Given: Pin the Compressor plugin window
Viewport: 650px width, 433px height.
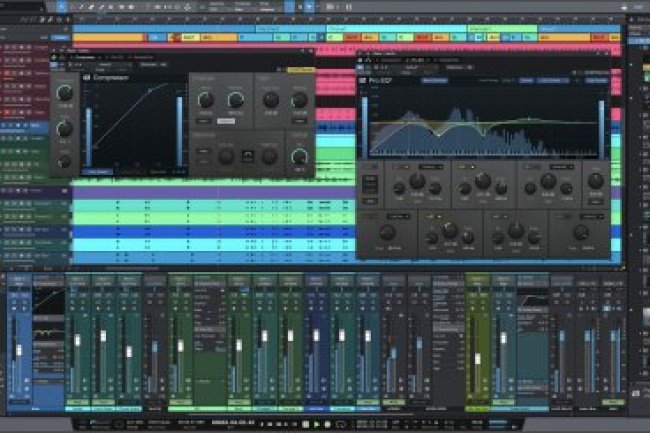Looking at the screenshot, I should click(x=302, y=51).
